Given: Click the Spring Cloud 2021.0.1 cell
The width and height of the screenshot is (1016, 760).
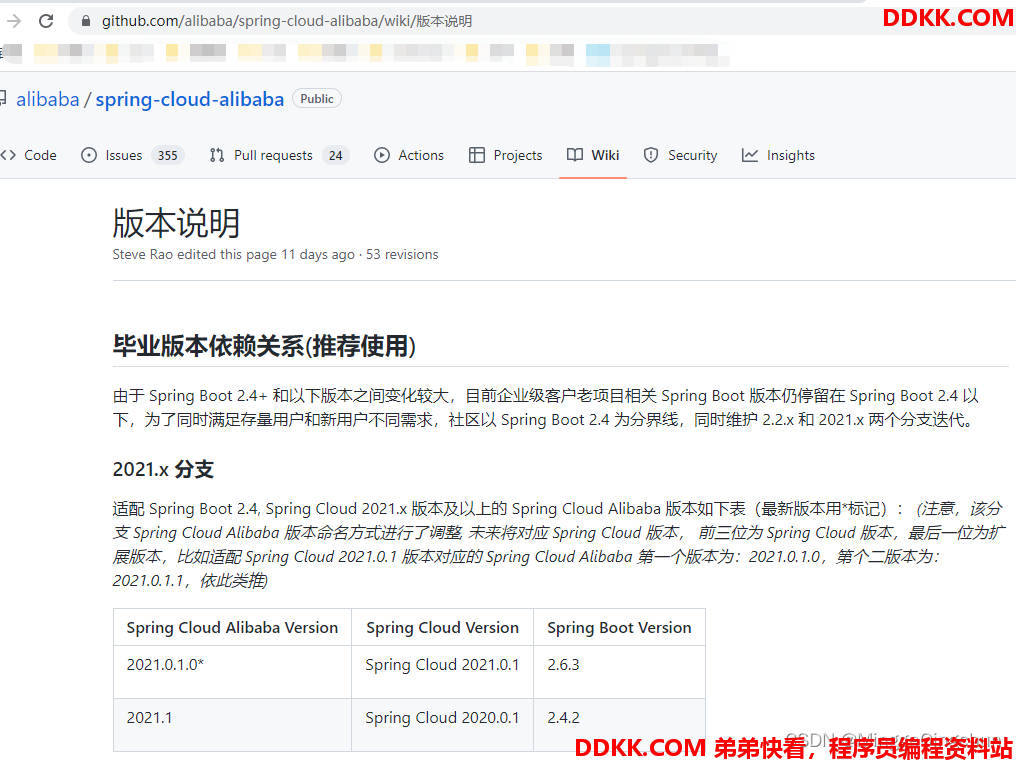Looking at the screenshot, I should coord(443,672).
